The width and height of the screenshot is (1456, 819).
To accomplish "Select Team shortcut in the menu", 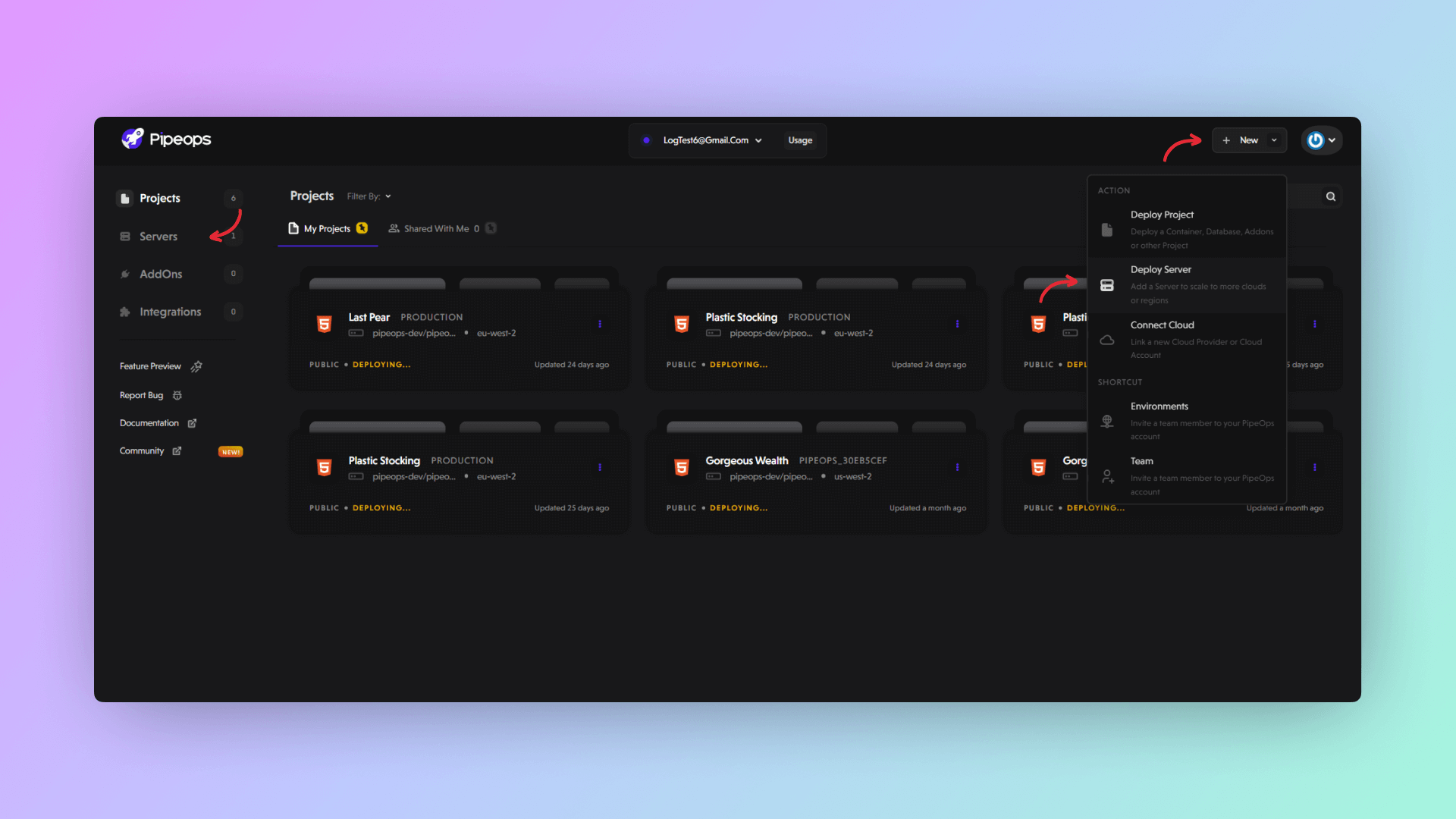I will pos(1187,476).
